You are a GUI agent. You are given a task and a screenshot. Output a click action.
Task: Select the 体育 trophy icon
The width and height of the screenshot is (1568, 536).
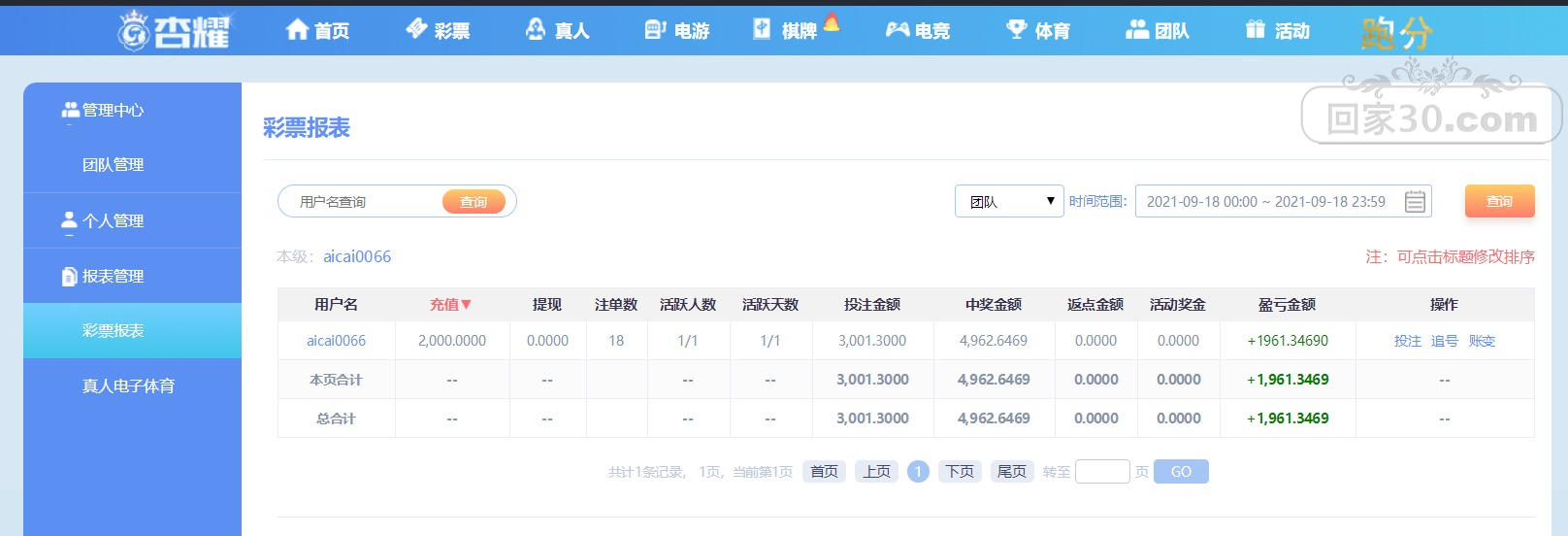[x=1017, y=30]
